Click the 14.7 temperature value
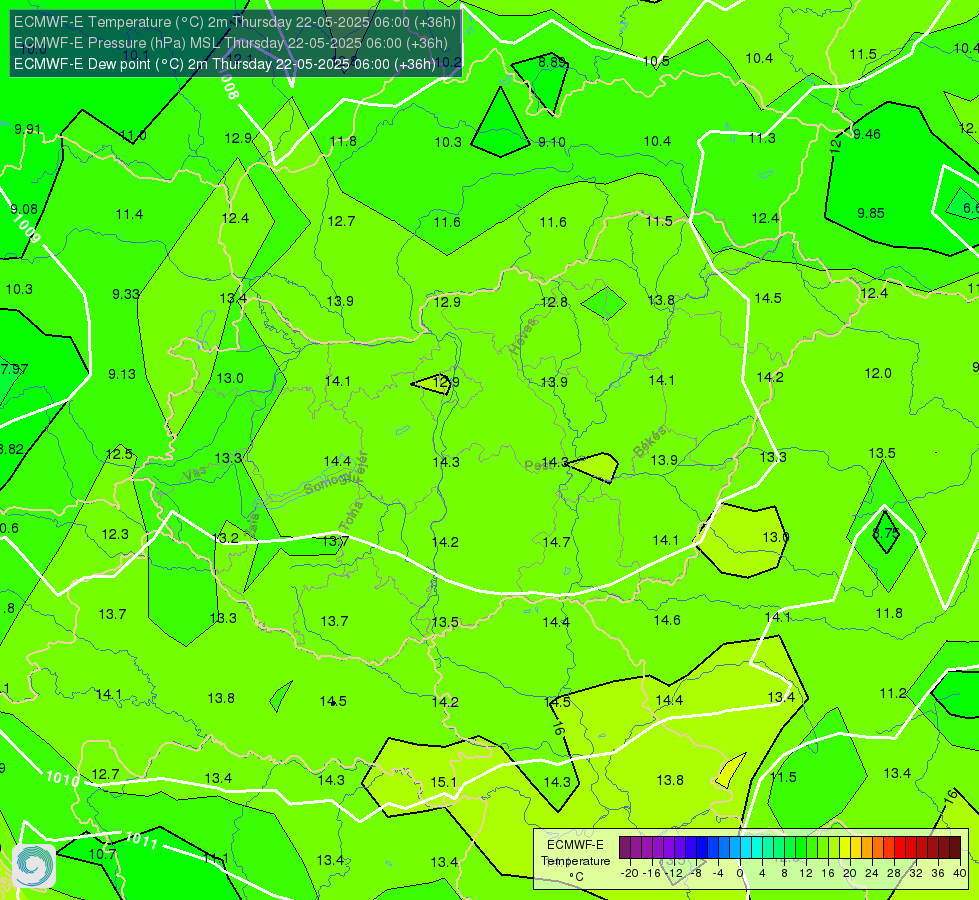 point(556,542)
